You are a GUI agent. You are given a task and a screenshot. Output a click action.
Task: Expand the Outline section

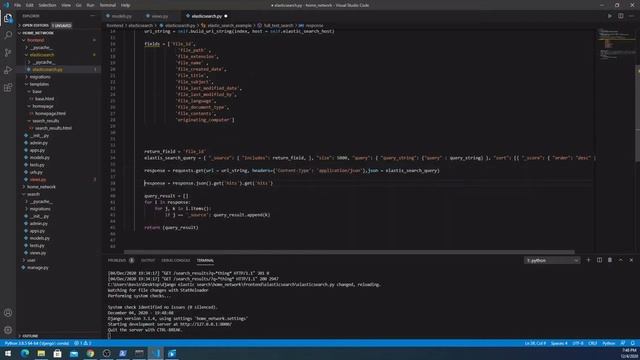[29, 336]
